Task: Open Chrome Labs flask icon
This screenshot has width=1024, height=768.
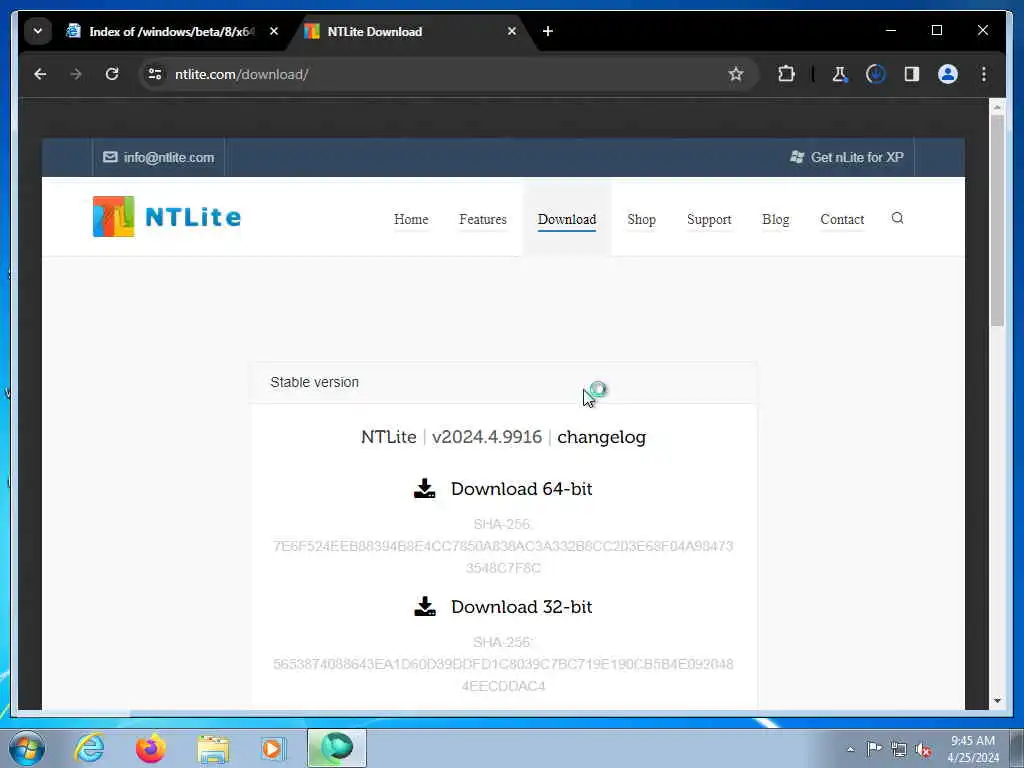Action: coord(840,74)
